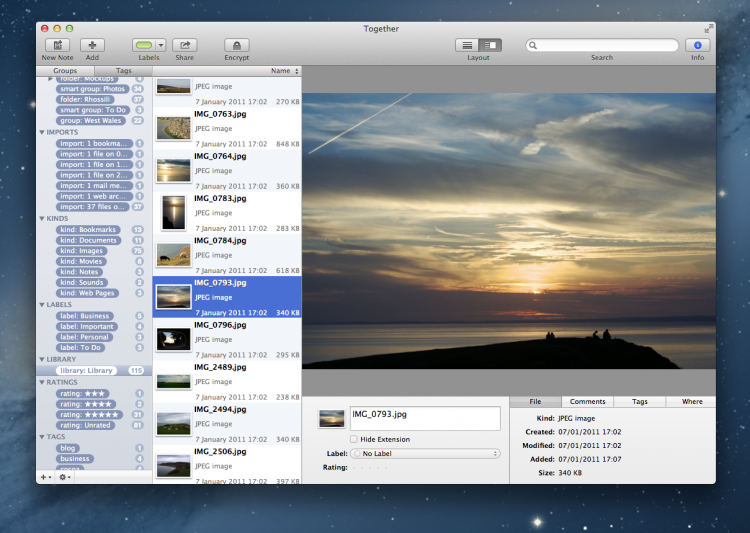
Task: Select the 'kind: Documents' group
Action: point(88,240)
